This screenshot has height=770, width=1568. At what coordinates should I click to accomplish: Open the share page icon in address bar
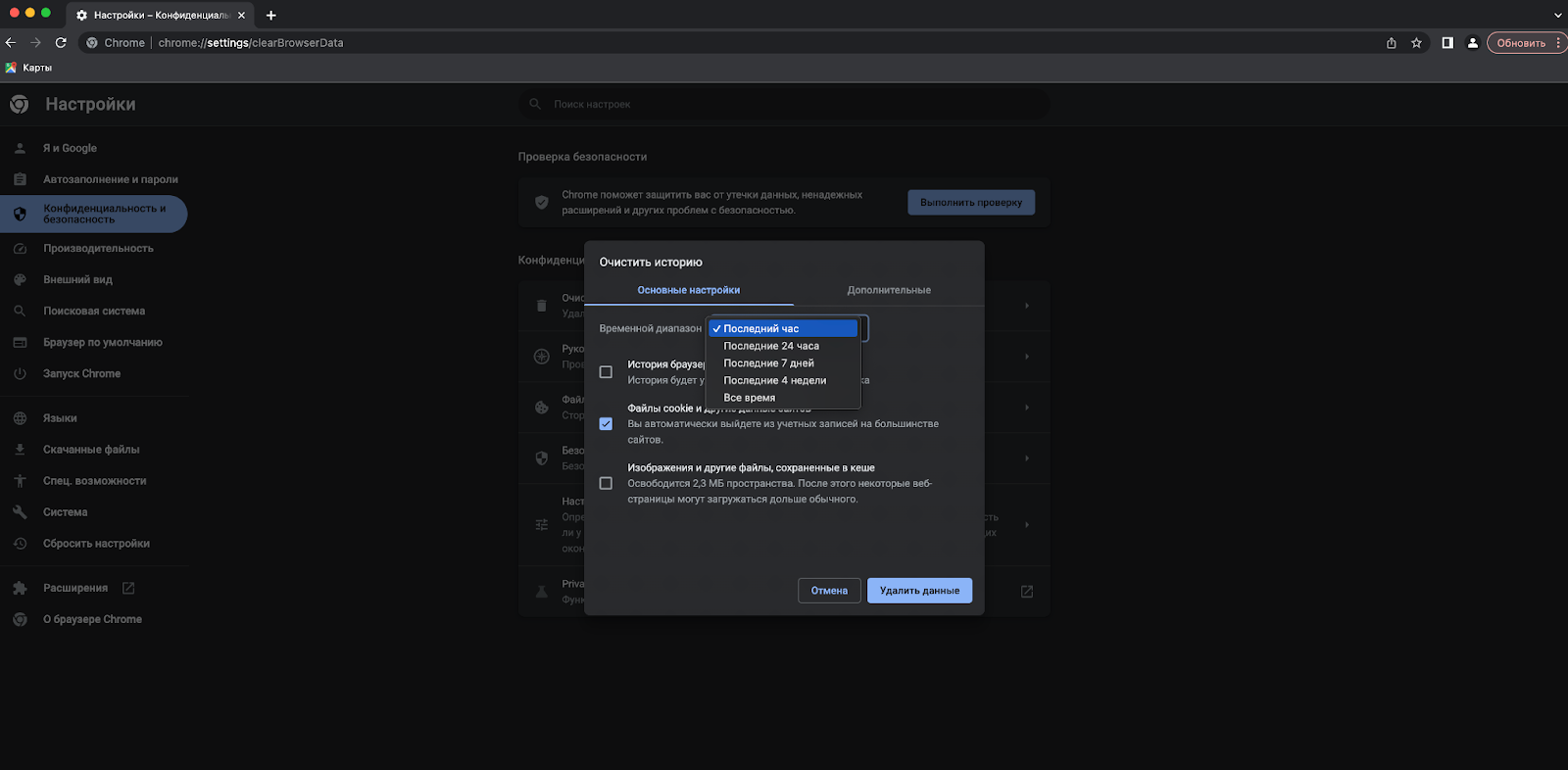(x=1391, y=43)
